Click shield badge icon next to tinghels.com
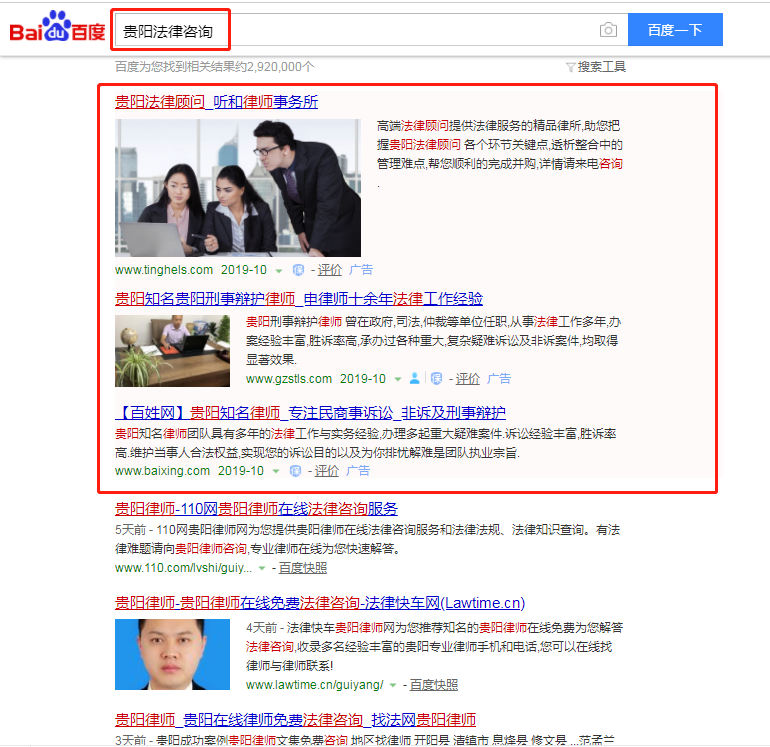 (297, 270)
